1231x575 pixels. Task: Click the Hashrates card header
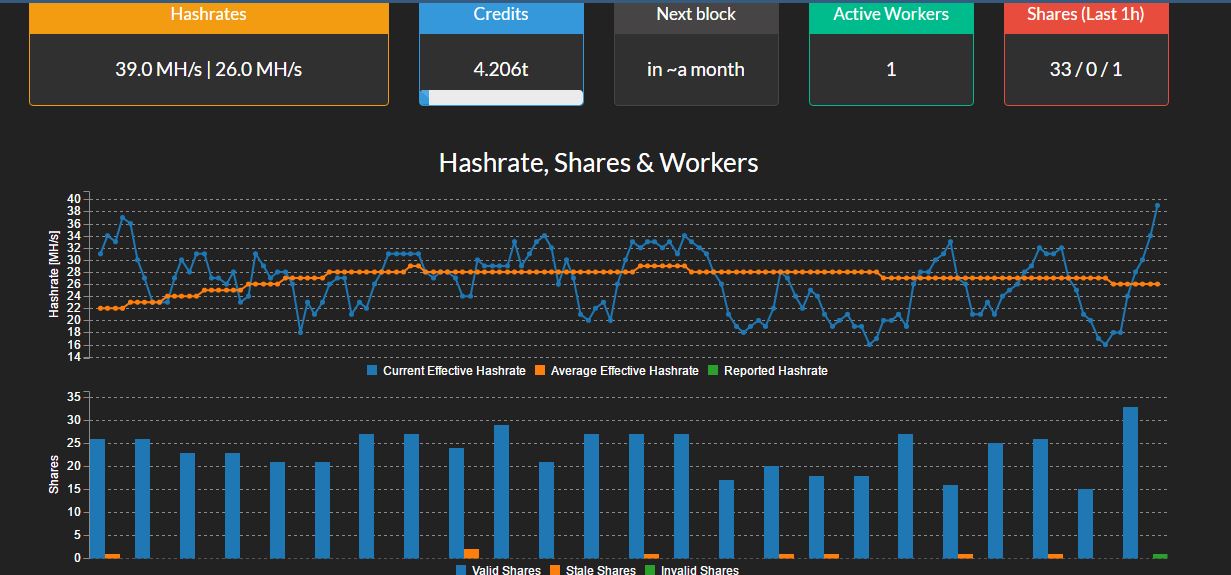pos(208,15)
